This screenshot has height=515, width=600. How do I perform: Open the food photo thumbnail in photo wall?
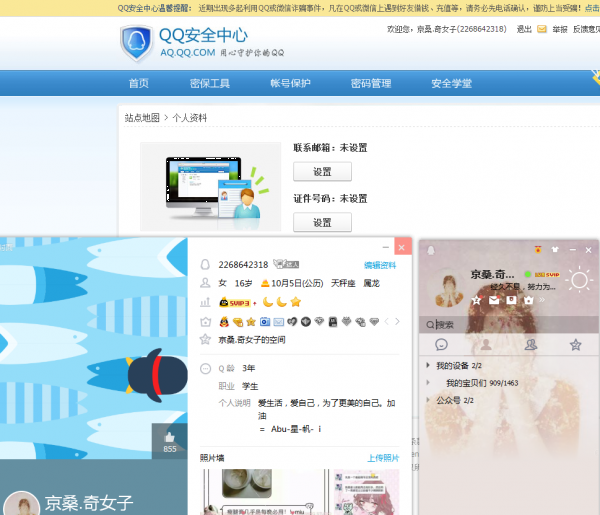coord(264,492)
